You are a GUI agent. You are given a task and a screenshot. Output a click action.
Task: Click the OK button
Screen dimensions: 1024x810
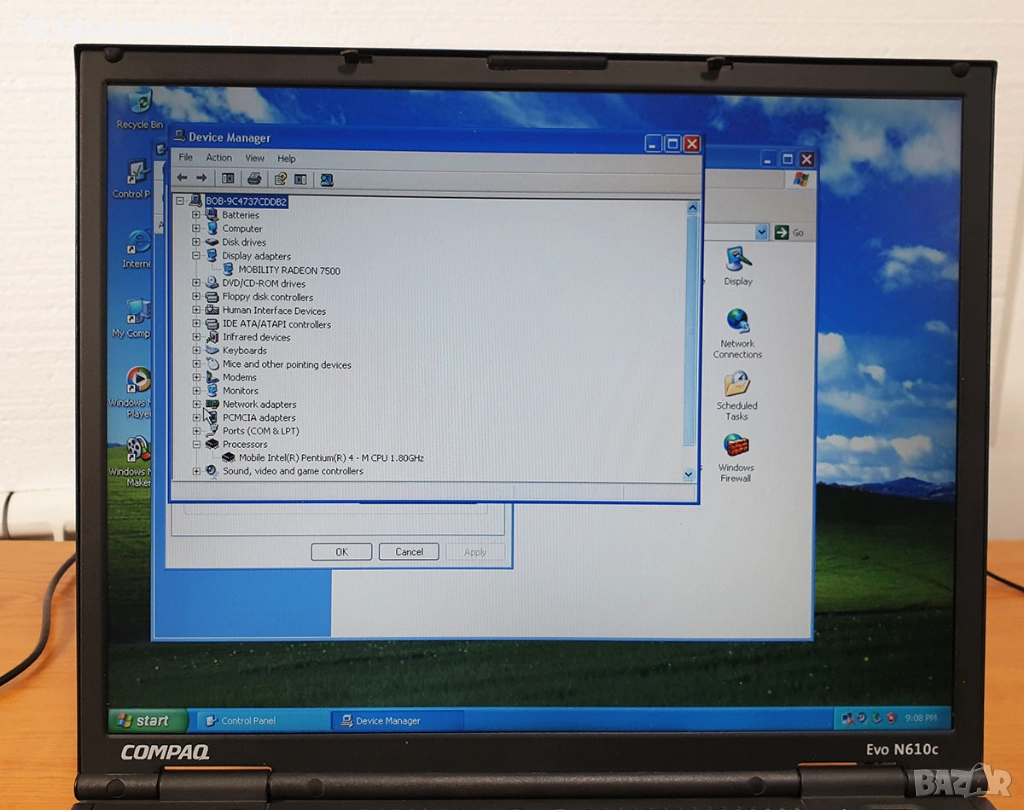pos(341,552)
